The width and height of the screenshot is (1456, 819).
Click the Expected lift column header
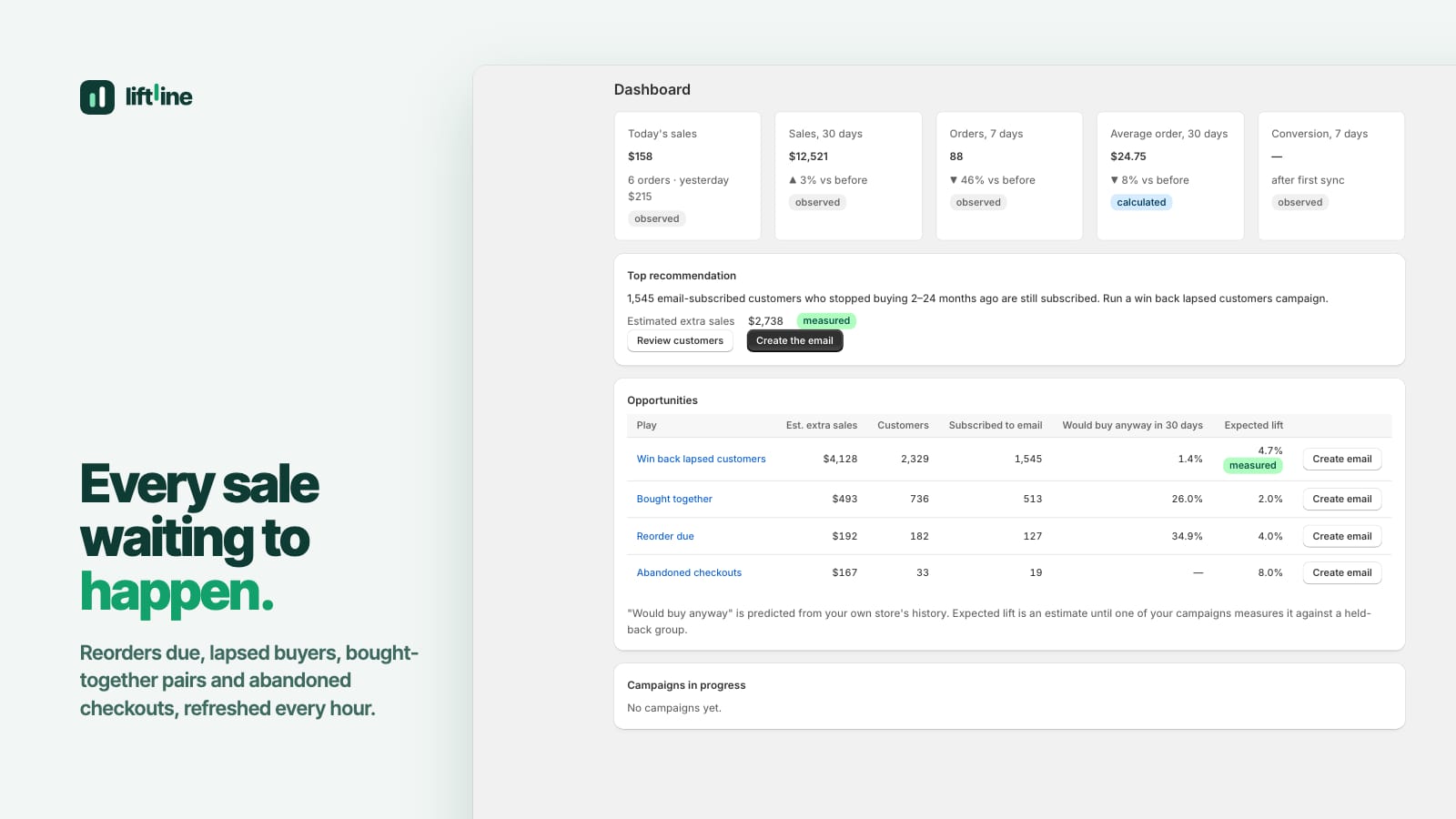tap(1253, 426)
